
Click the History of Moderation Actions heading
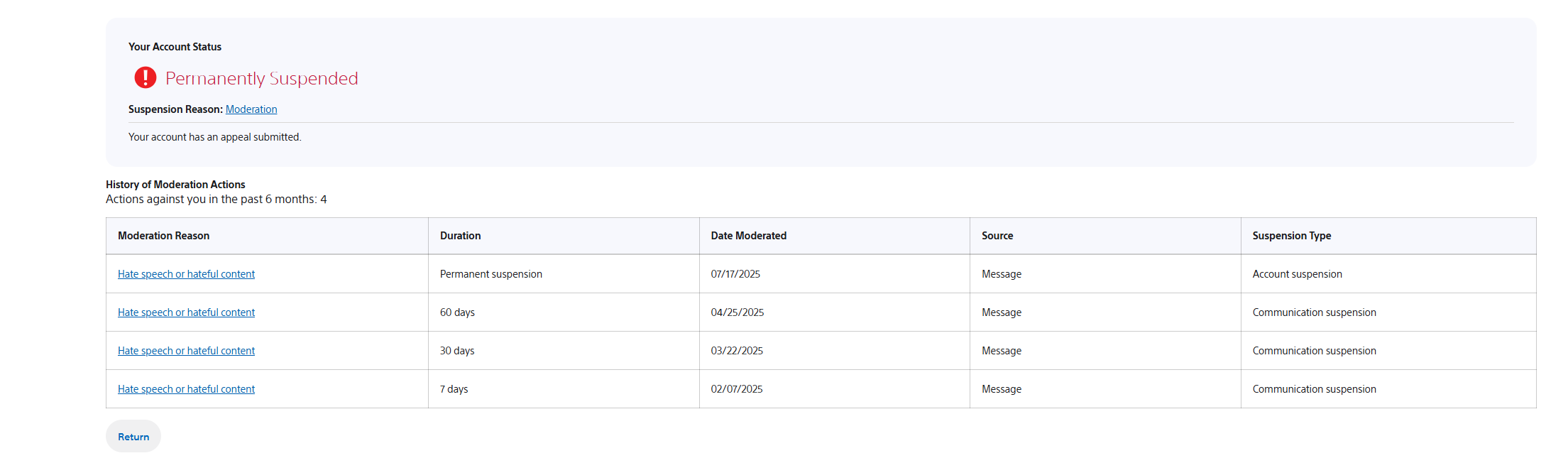point(175,185)
